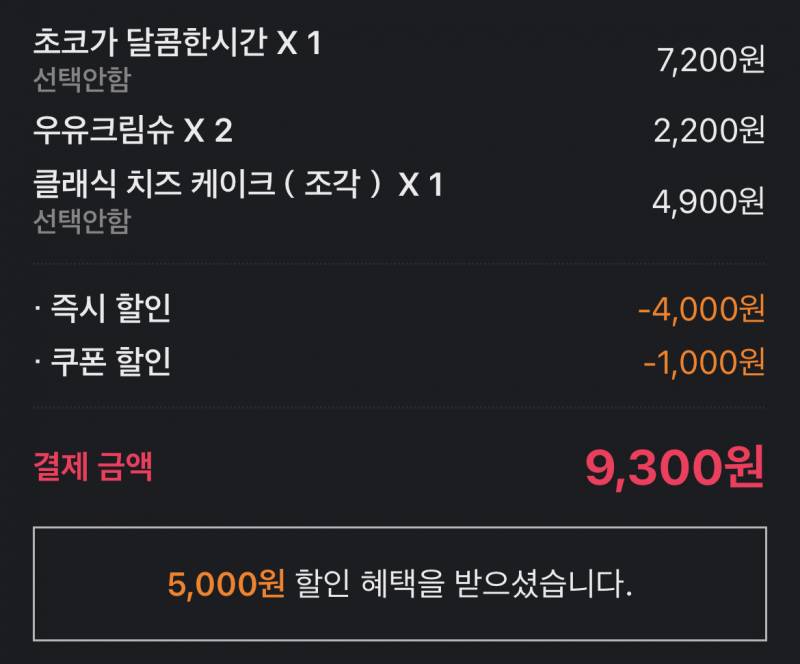Select 클래식 치즈 케이크 (조각) X 1

pyautogui.click(x=238, y=184)
